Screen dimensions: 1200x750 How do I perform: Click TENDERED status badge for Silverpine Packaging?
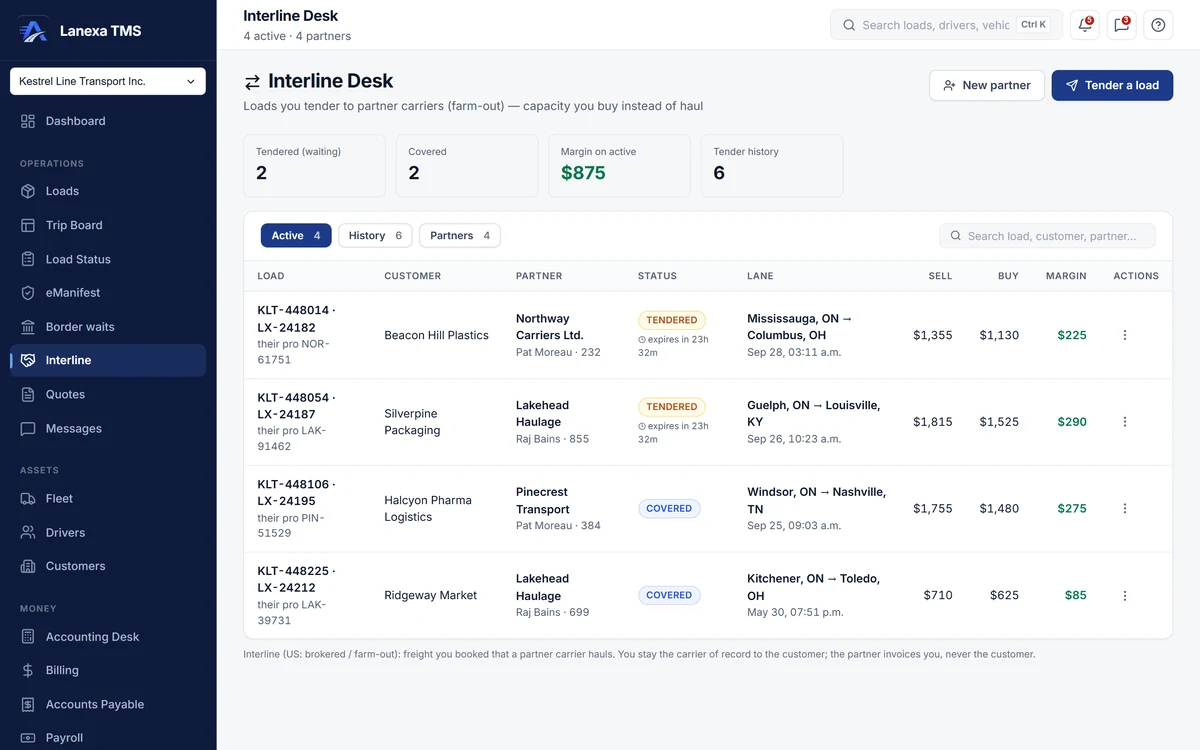pos(672,407)
